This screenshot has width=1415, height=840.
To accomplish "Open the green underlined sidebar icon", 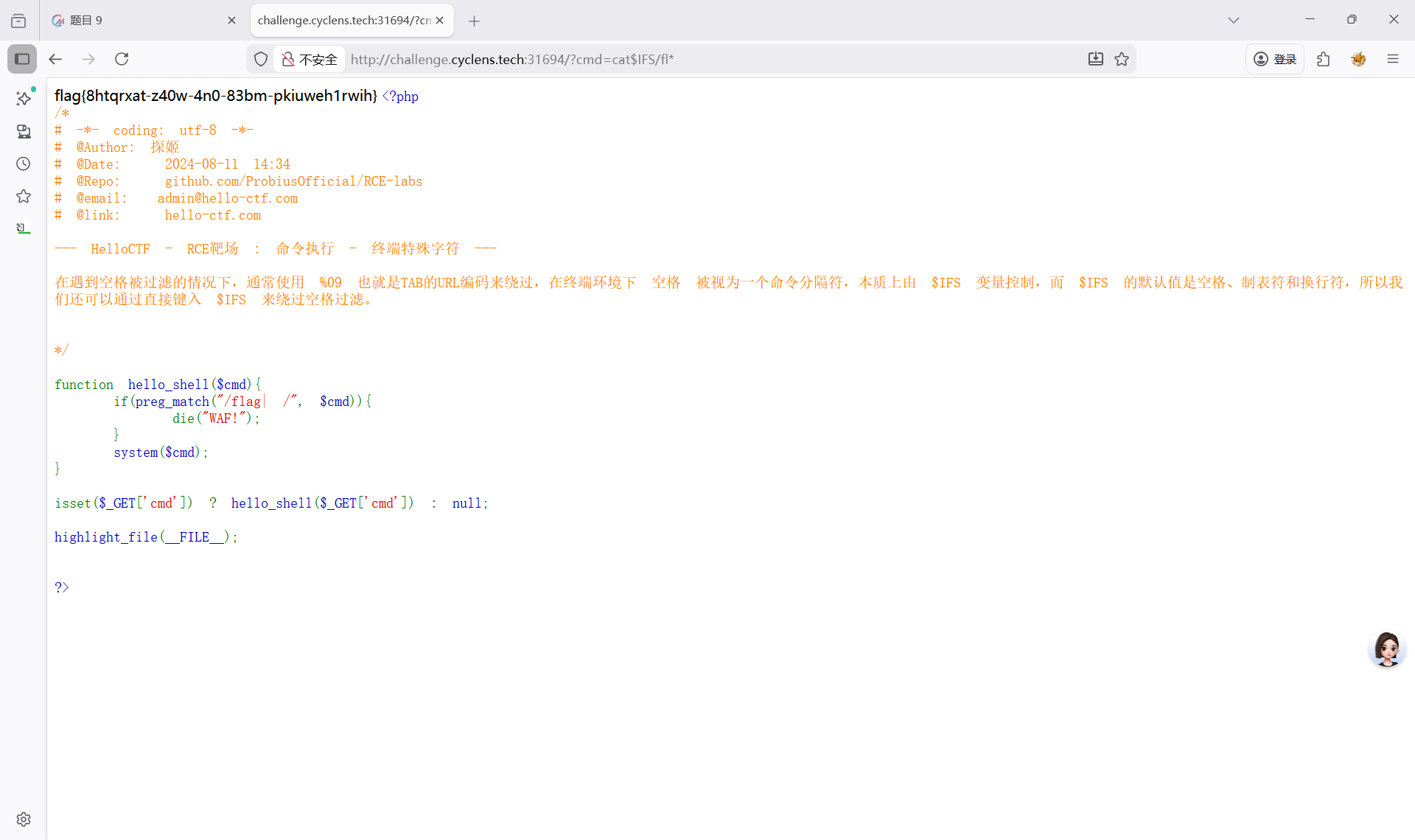I will click(24, 228).
